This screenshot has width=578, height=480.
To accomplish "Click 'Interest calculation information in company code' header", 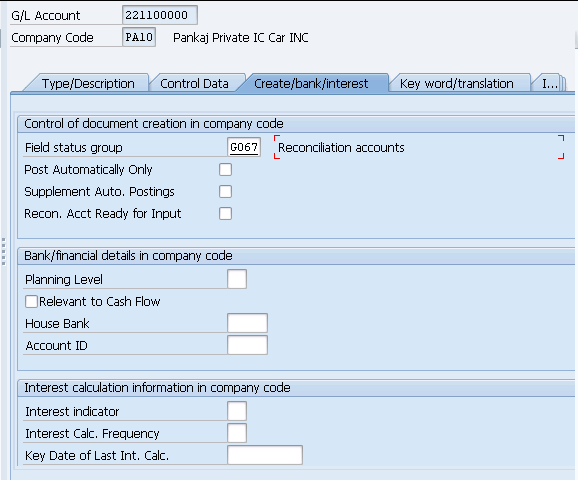I will pos(157,387).
